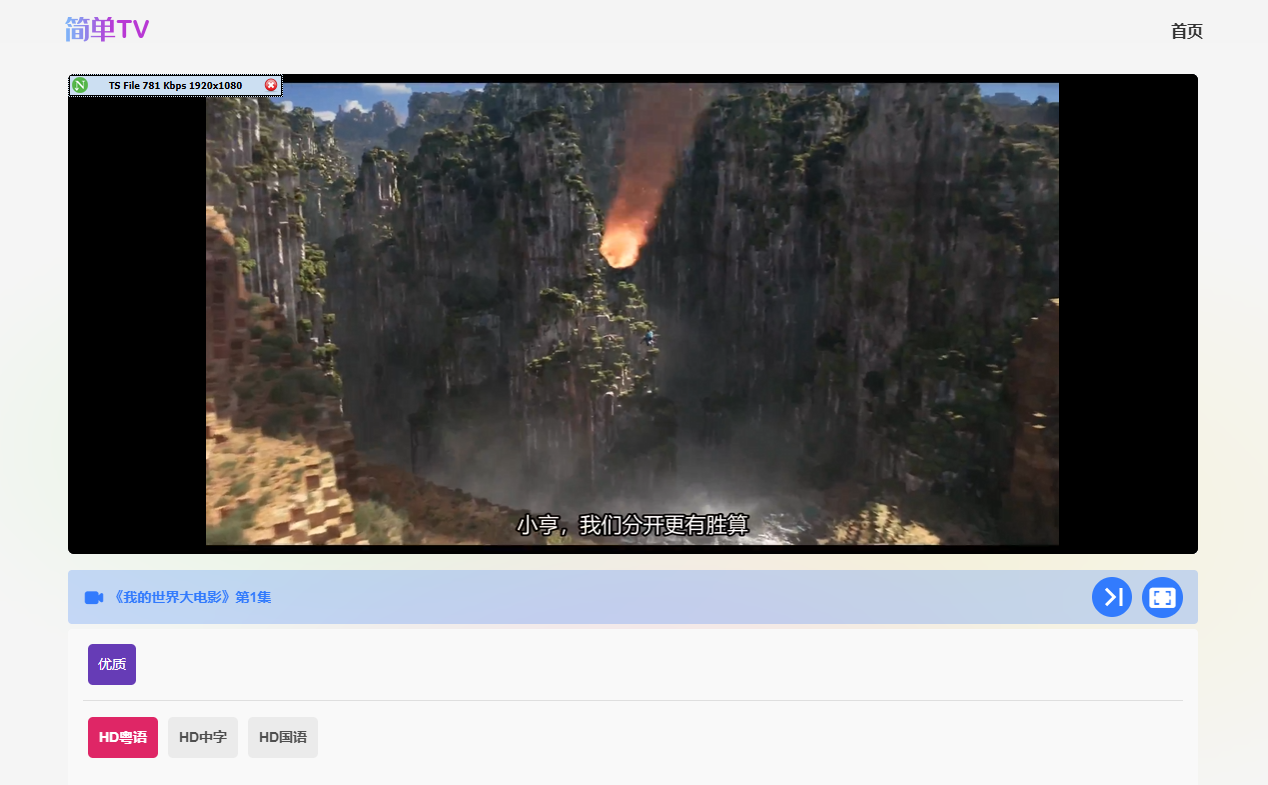Select the 优质 source tab

click(112, 664)
